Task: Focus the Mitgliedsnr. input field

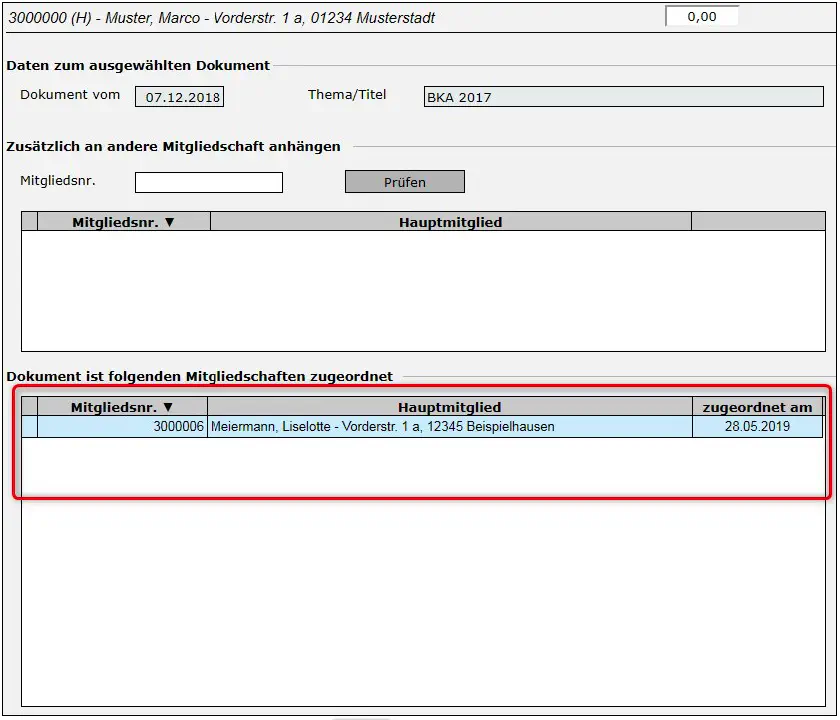Action: coord(209,182)
